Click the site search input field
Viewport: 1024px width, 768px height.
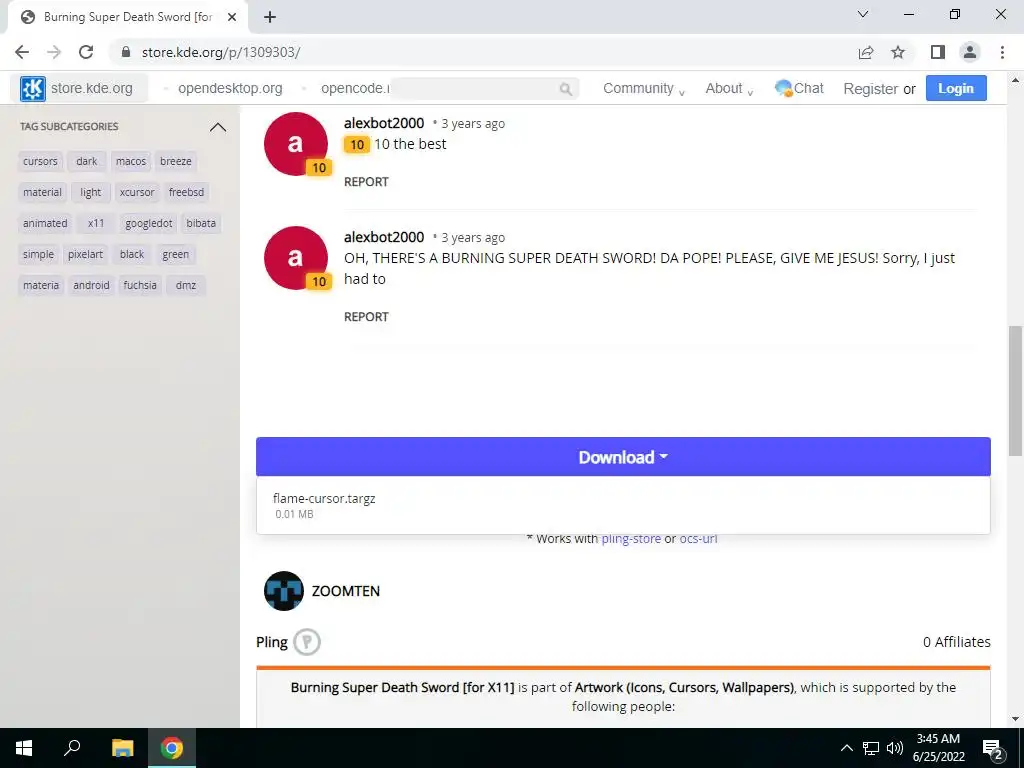[x=483, y=88]
